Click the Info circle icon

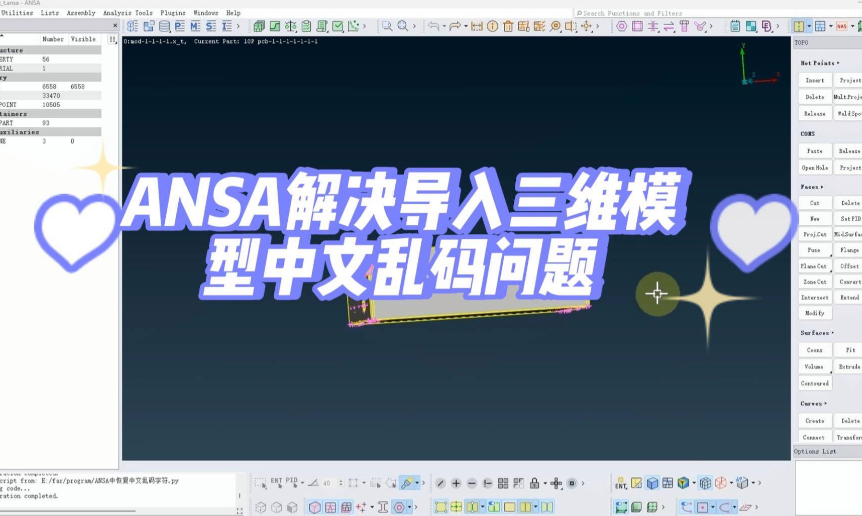(x=493, y=26)
